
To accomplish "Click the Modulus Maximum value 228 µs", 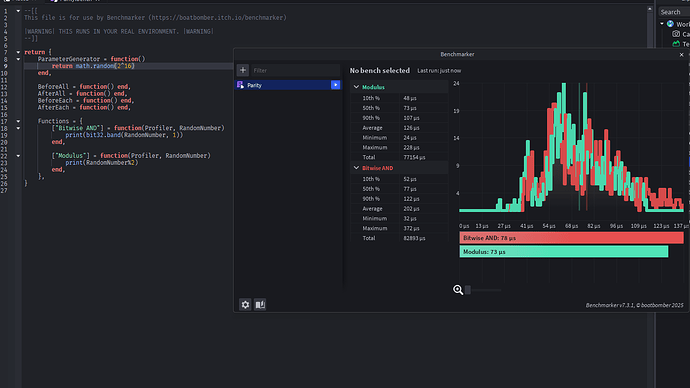I will [411, 147].
